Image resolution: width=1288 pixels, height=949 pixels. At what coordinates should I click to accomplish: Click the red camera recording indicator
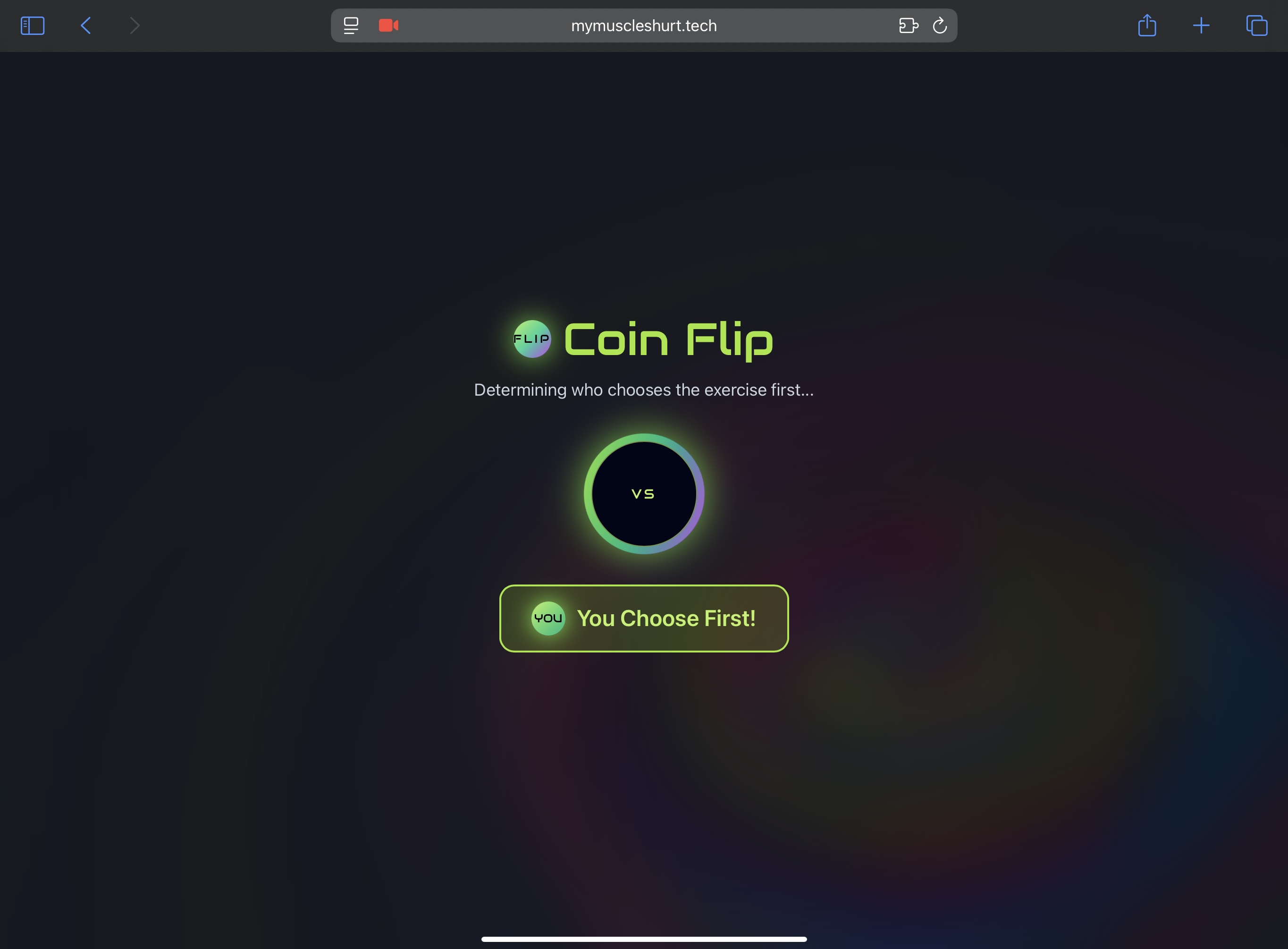[x=389, y=25]
